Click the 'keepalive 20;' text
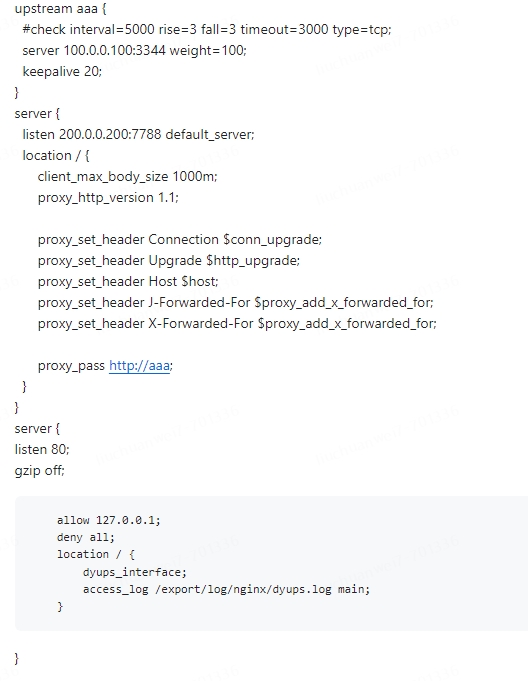Screen dimensions: 528x681 (62, 71)
